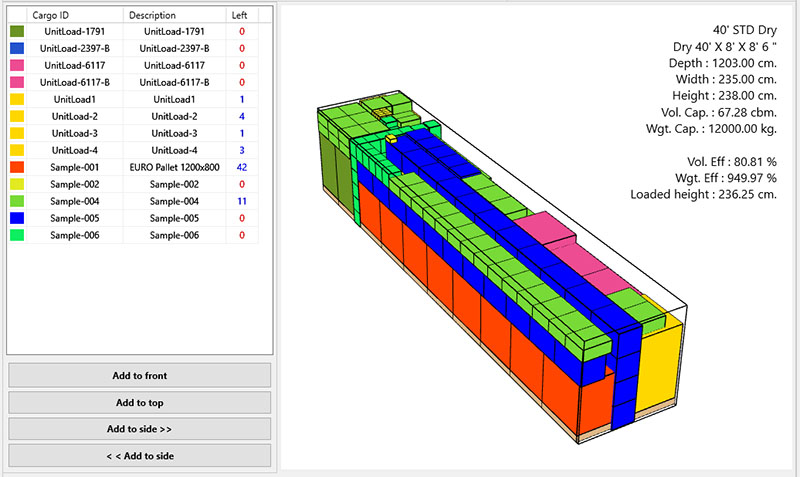The width and height of the screenshot is (800, 477).
Task: Select the 'UnitLoad-2397-B' Cargo ID cell
Action: tap(74, 48)
